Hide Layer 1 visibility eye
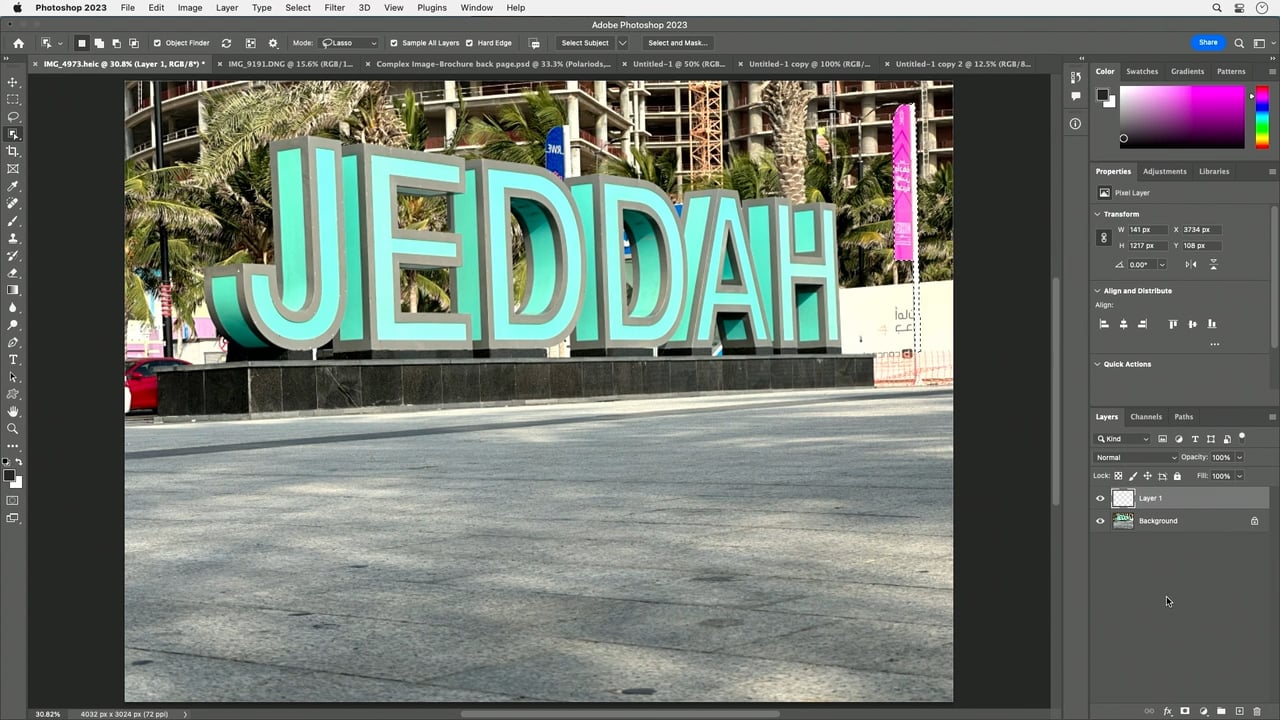The image size is (1280, 720). (1101, 498)
